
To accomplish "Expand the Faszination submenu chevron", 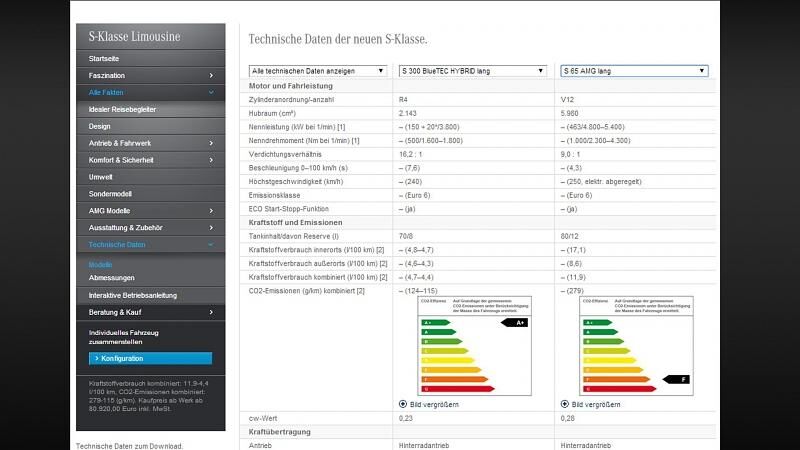I will (211, 76).
